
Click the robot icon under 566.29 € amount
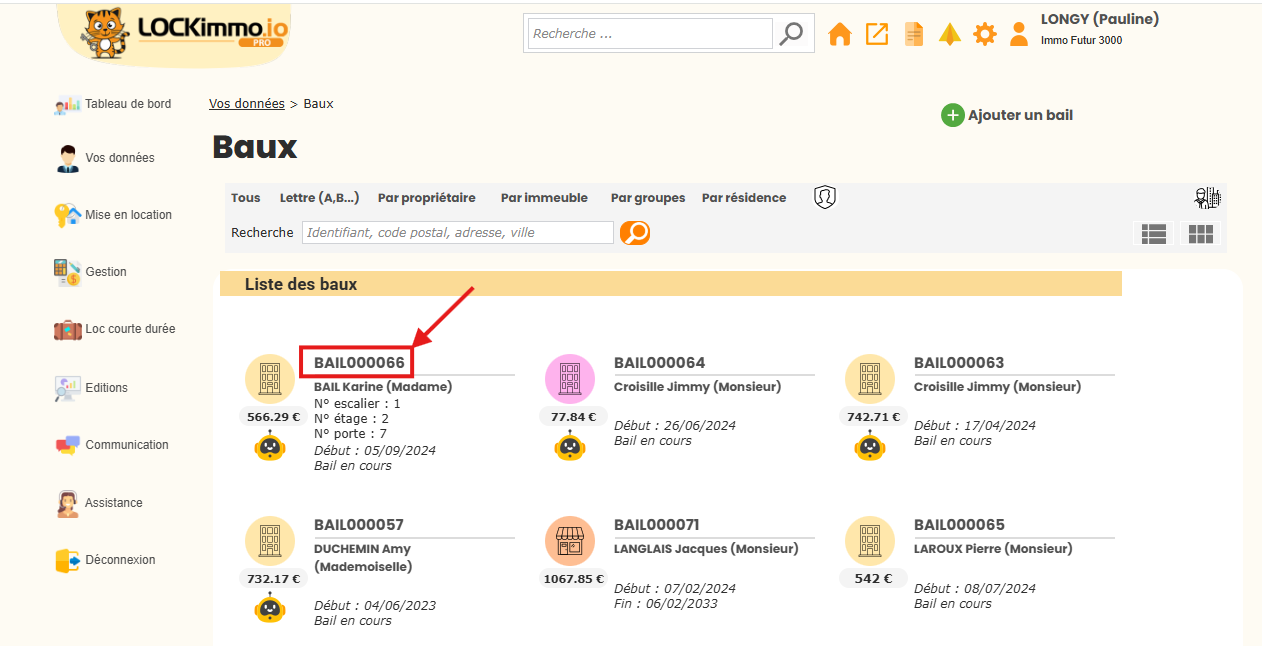(270, 445)
